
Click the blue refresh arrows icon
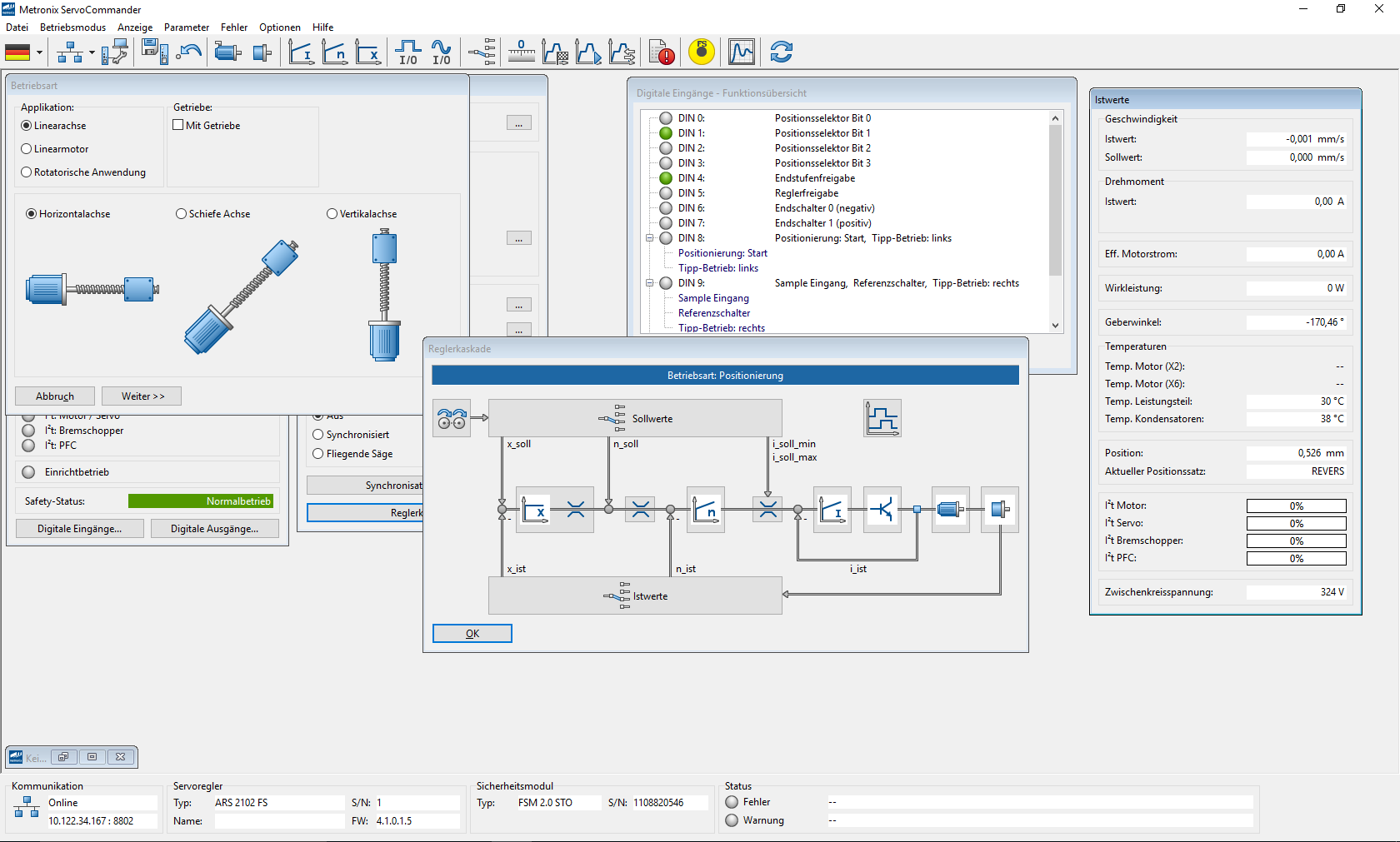pyautogui.click(x=782, y=52)
